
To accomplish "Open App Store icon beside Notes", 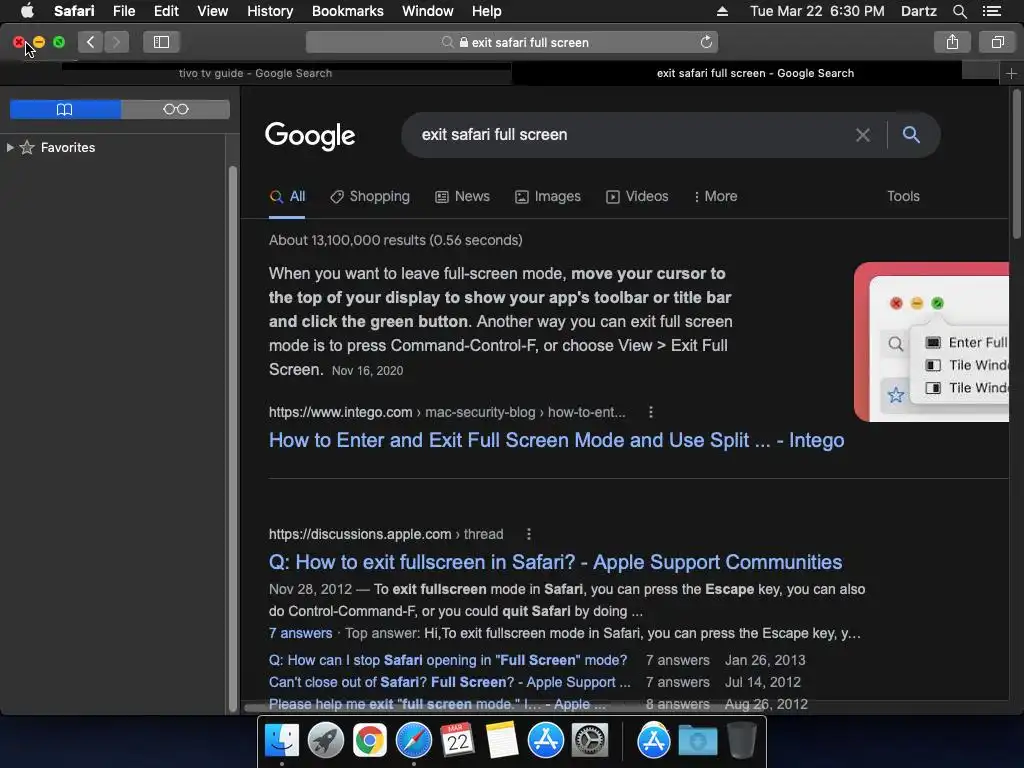I will point(545,741).
